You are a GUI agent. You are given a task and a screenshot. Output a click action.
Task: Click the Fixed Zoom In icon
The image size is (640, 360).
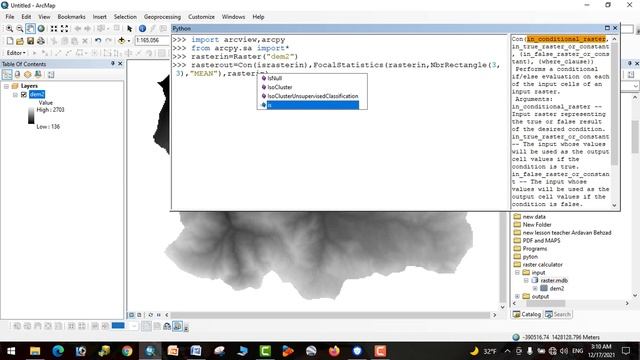tap(54, 29)
